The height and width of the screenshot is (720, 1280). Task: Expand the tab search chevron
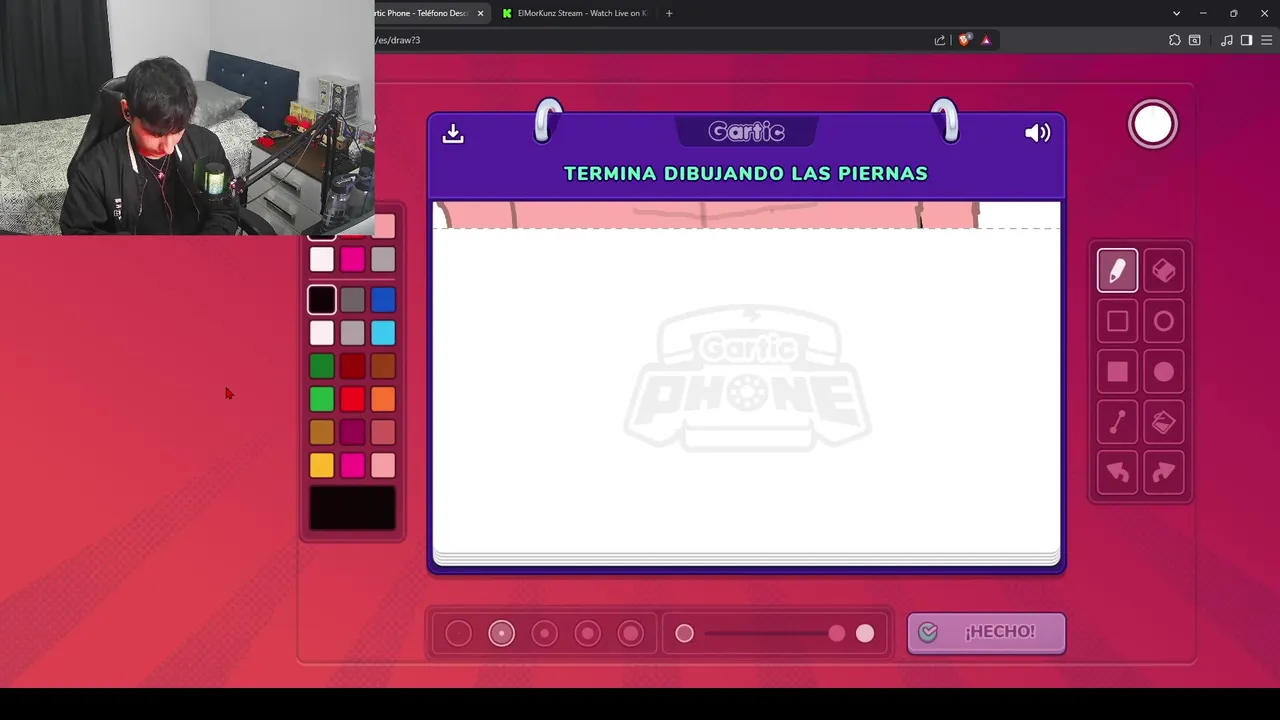click(1176, 13)
